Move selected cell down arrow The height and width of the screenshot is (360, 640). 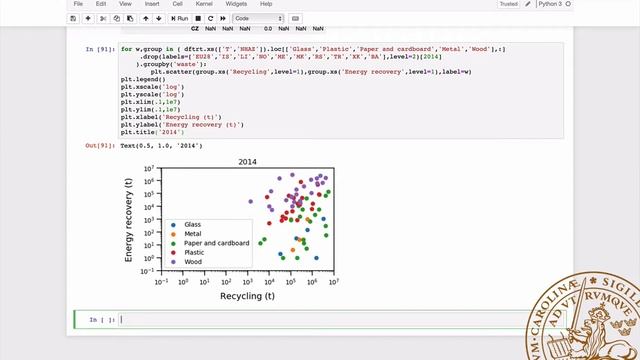point(159,18)
